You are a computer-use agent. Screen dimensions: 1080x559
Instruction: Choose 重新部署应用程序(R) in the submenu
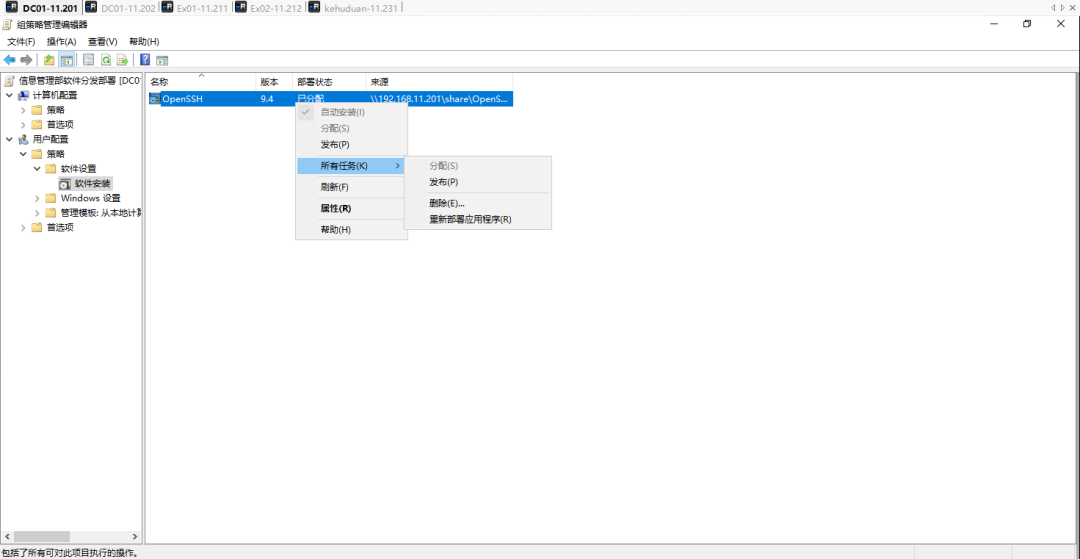pos(477,220)
